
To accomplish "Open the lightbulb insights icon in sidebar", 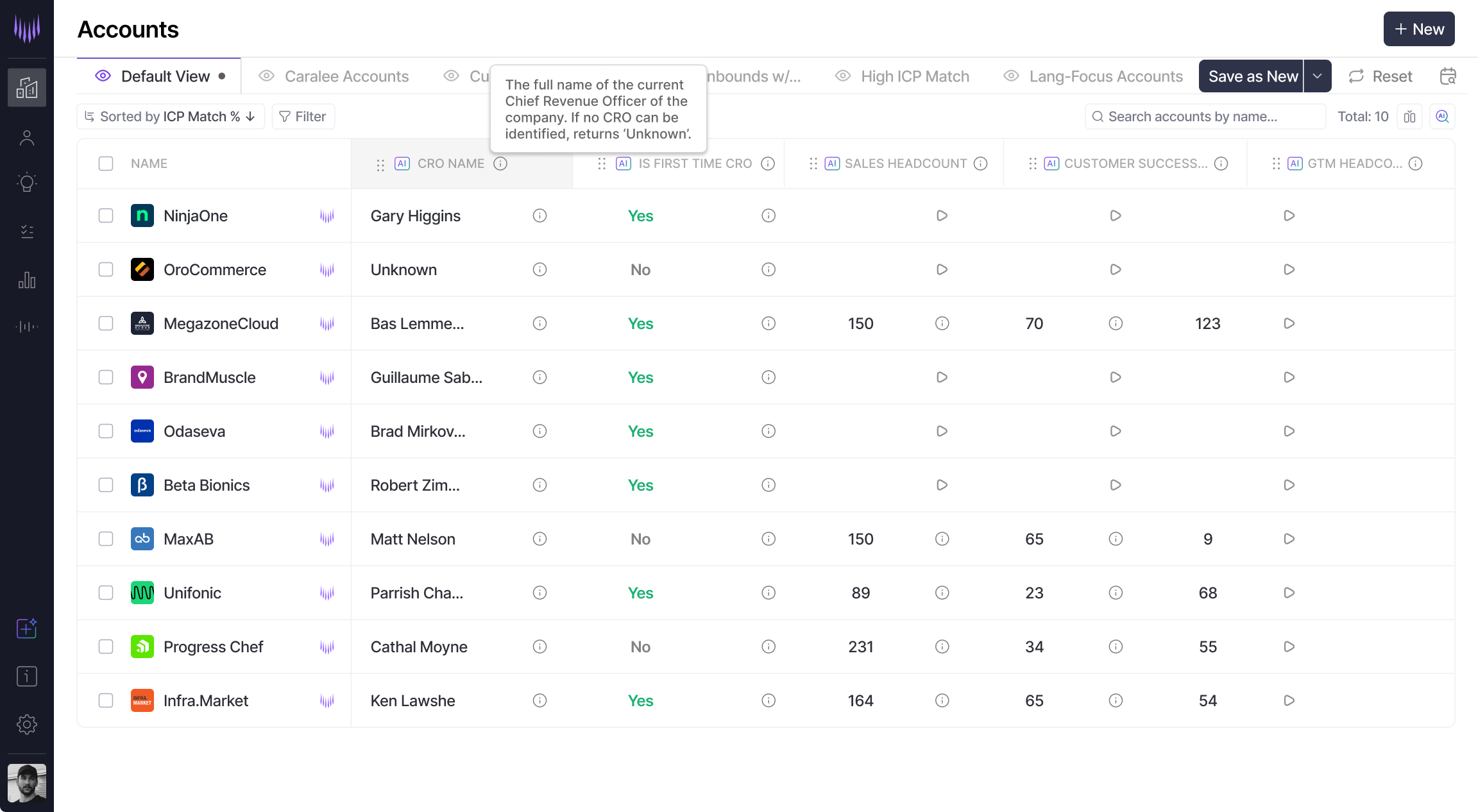I will click(x=27, y=183).
